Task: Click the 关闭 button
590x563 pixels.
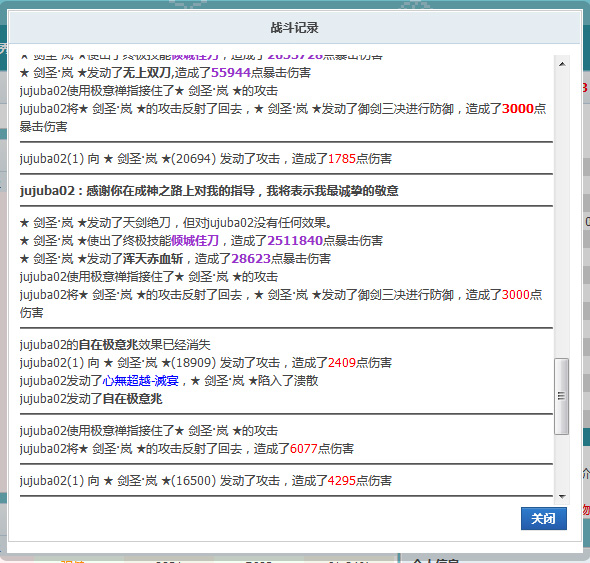Action: point(543,518)
